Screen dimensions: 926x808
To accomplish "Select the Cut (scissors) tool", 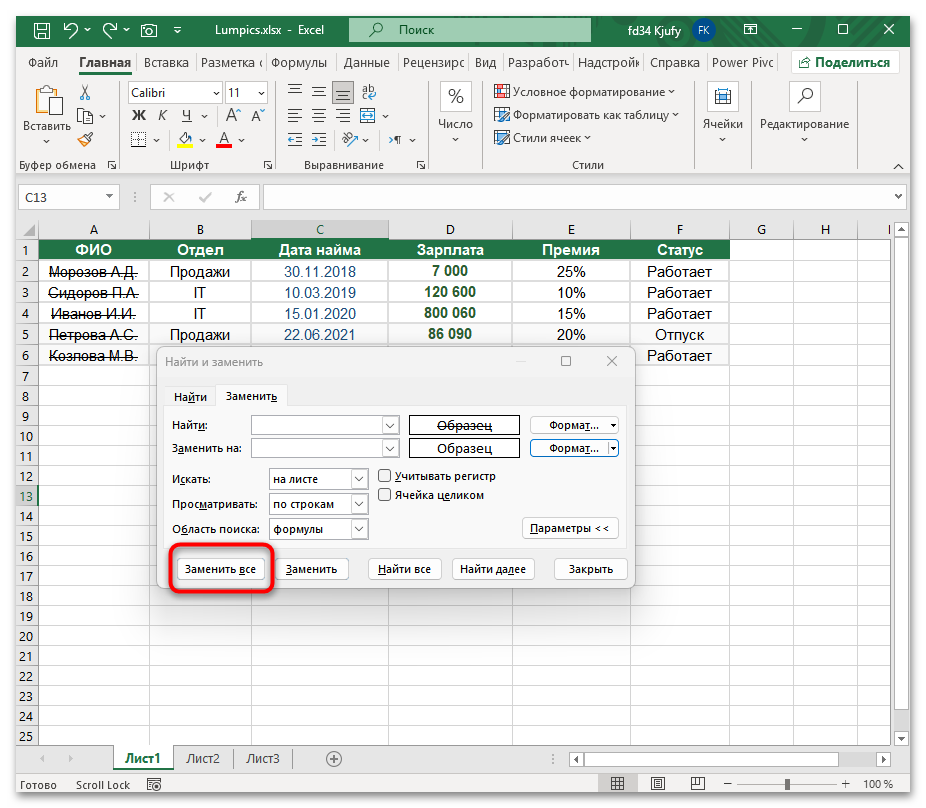I will point(83,90).
